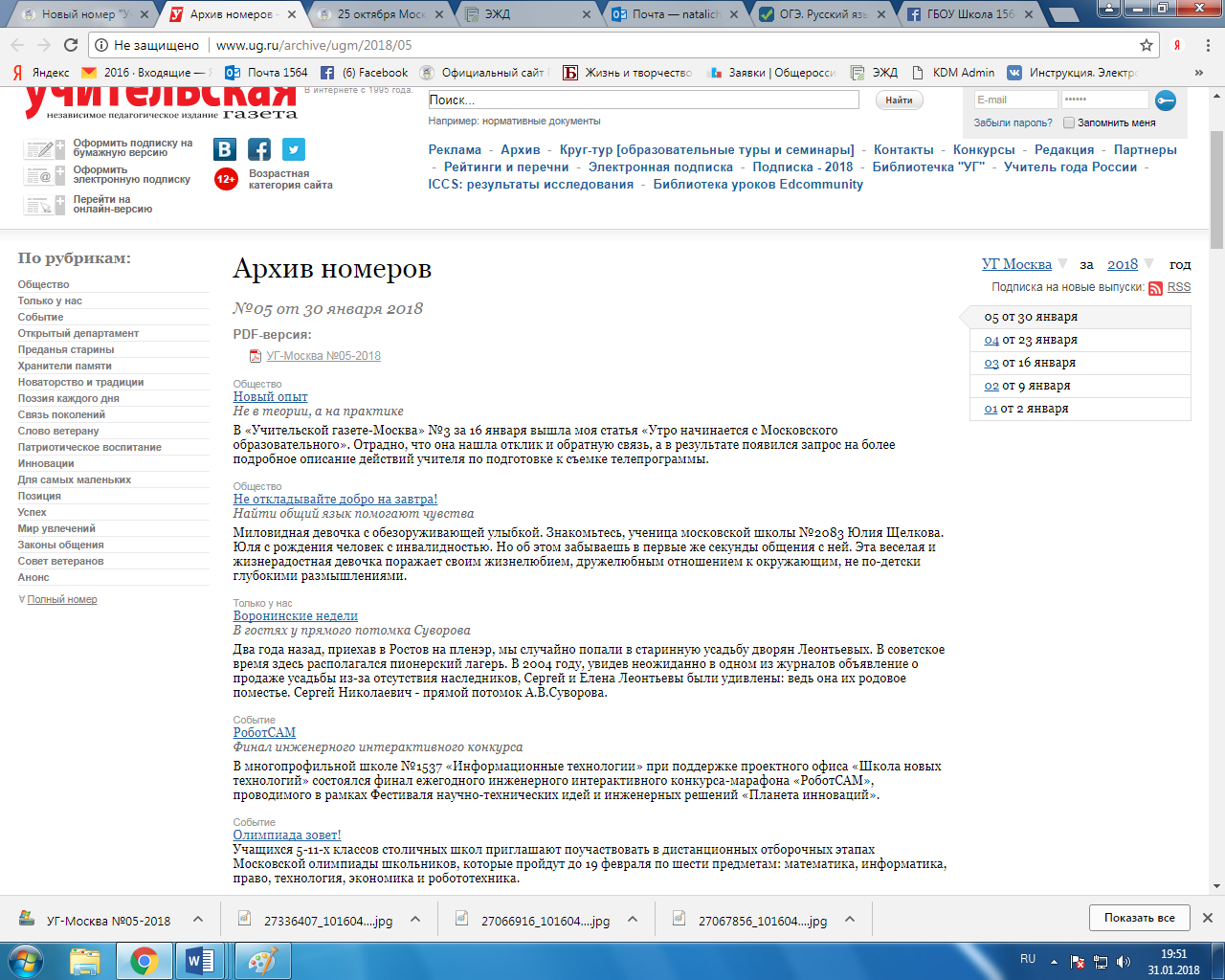Open File Explorer from the taskbar

(85, 961)
